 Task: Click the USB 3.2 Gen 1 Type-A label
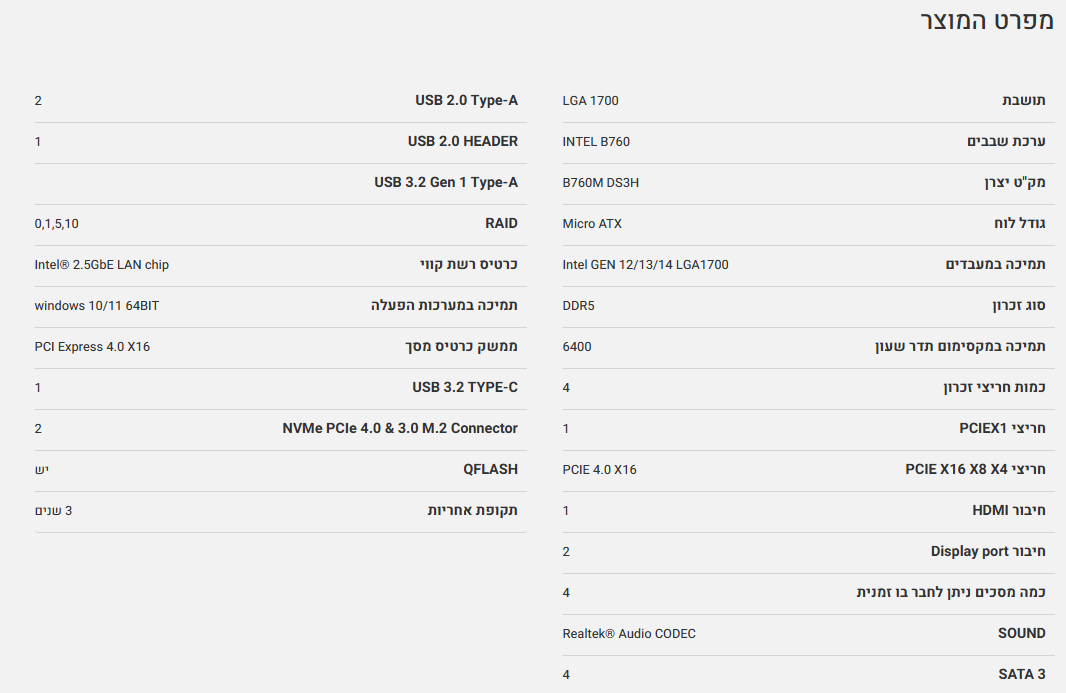pos(446,183)
